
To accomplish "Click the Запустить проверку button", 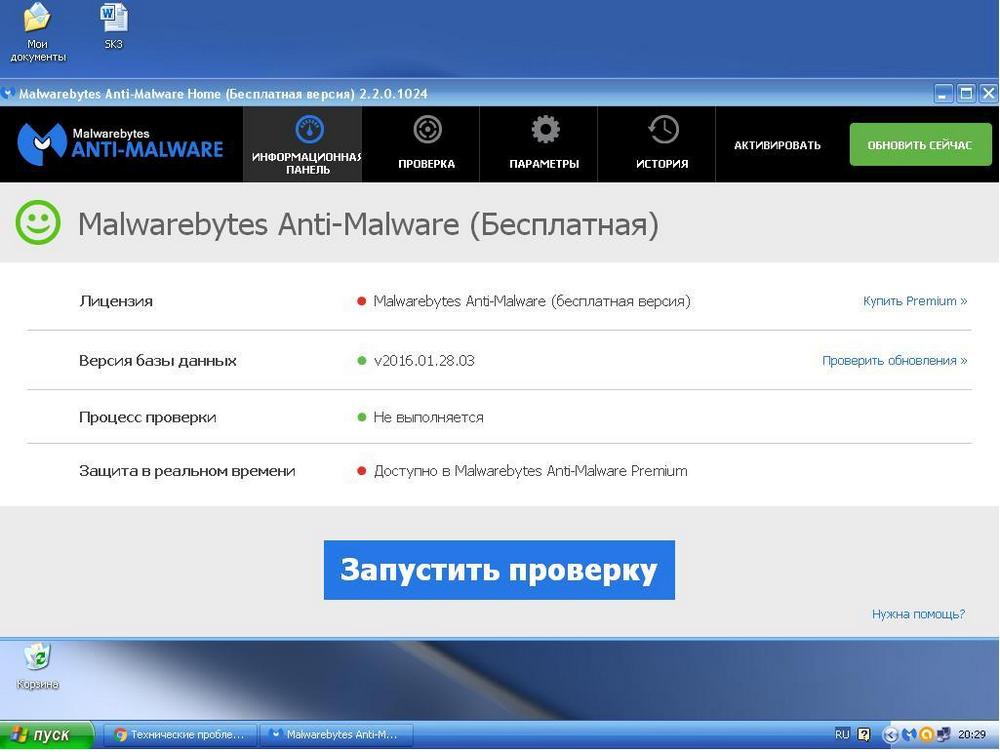I will (499, 570).
